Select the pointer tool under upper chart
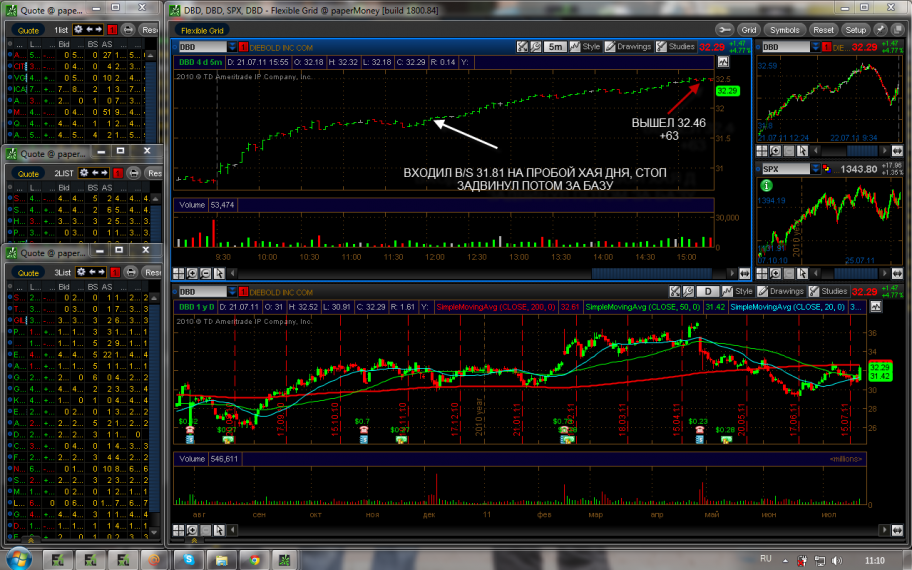Image resolution: width=912 pixels, height=570 pixels. tap(219, 273)
